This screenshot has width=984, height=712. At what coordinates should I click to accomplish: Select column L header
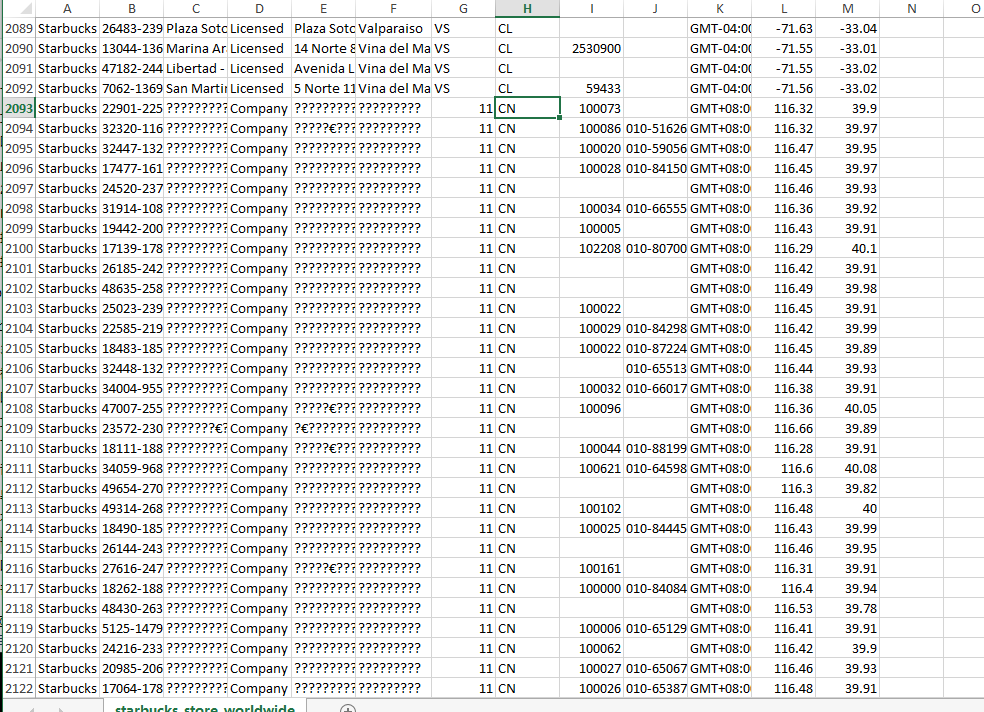pos(783,8)
